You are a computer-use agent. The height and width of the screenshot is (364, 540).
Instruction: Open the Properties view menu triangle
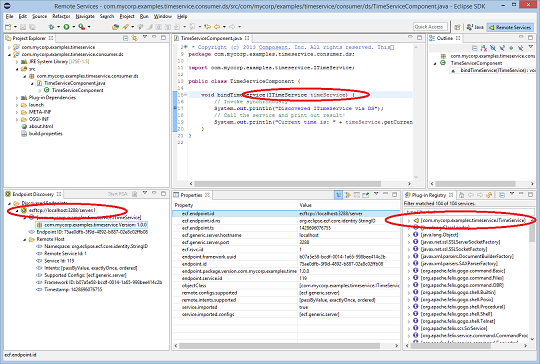tap(376, 194)
